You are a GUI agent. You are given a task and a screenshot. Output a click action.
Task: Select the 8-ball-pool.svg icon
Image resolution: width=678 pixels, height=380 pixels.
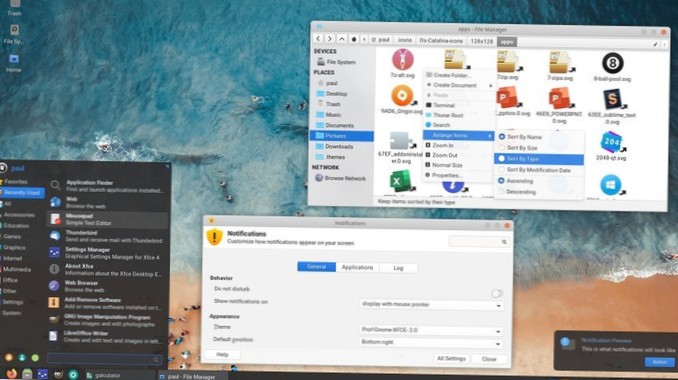pos(612,63)
